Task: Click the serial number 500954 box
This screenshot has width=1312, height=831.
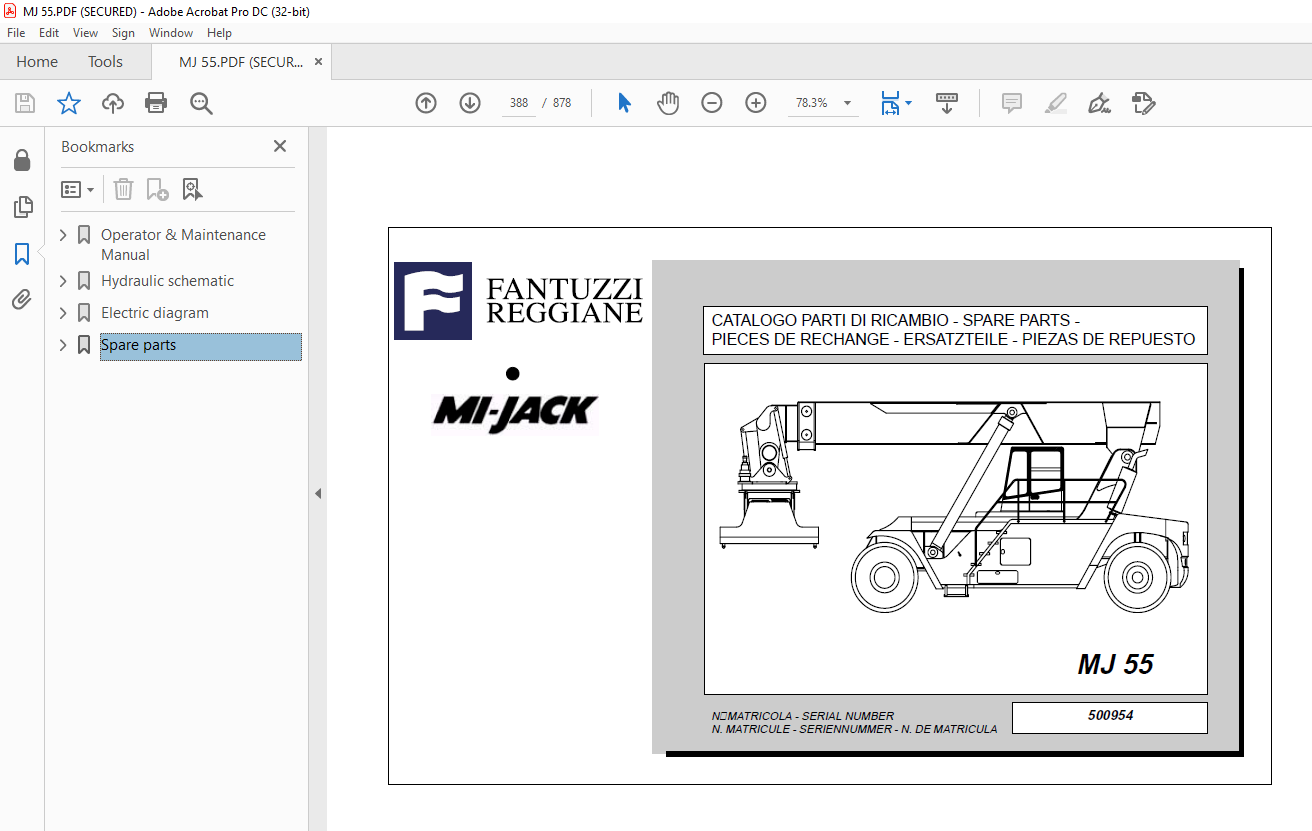Action: (1110, 717)
